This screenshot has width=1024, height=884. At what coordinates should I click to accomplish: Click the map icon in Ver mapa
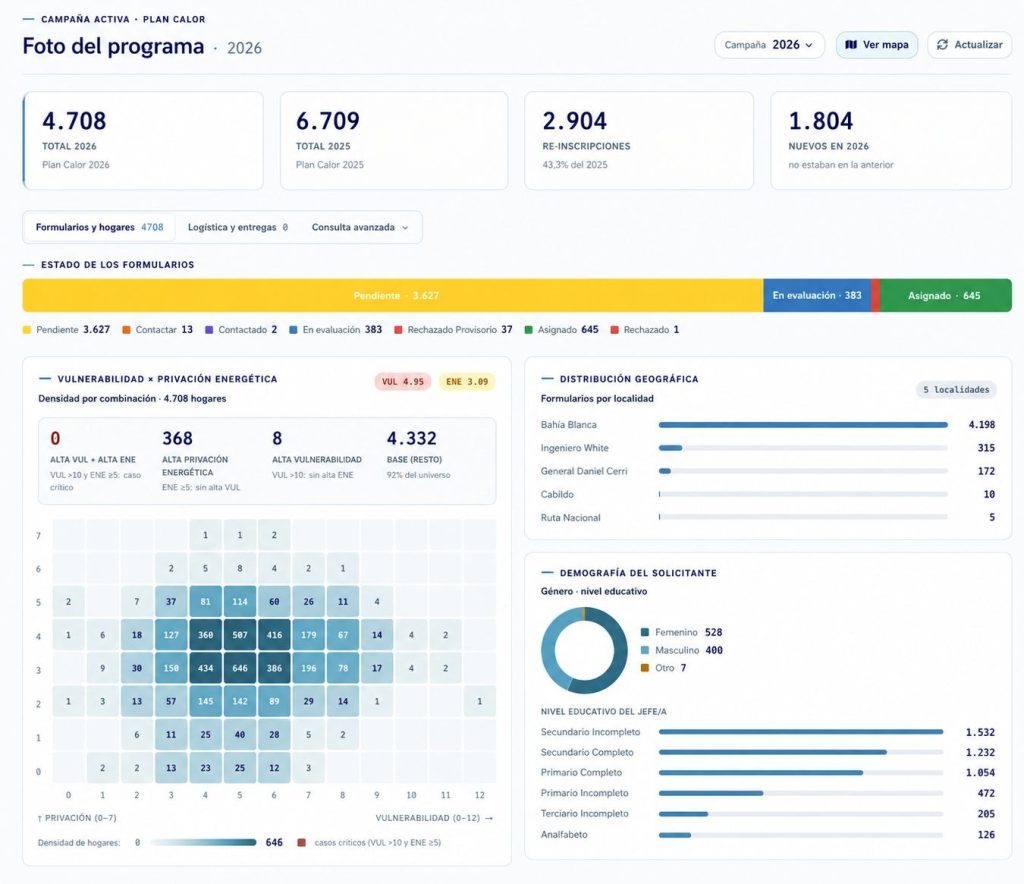(x=851, y=44)
